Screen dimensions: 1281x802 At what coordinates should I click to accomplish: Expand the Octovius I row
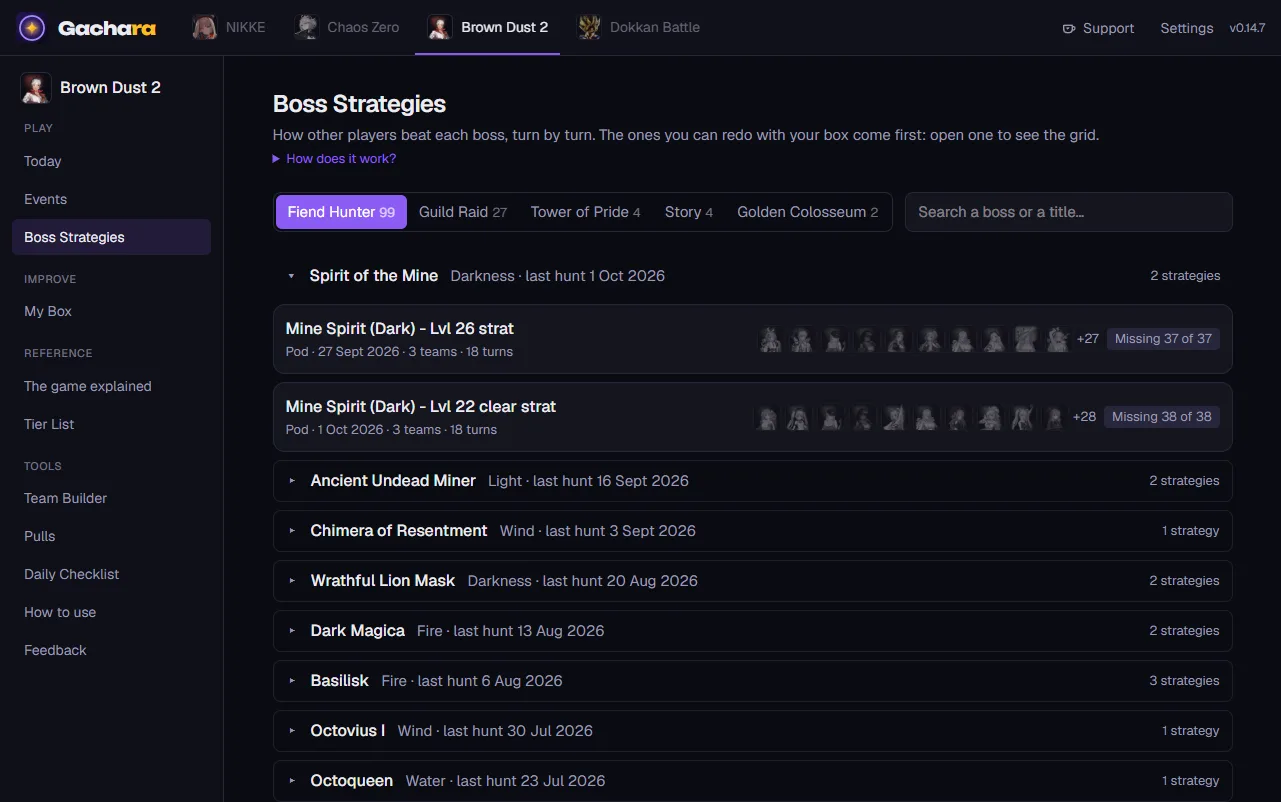point(752,731)
